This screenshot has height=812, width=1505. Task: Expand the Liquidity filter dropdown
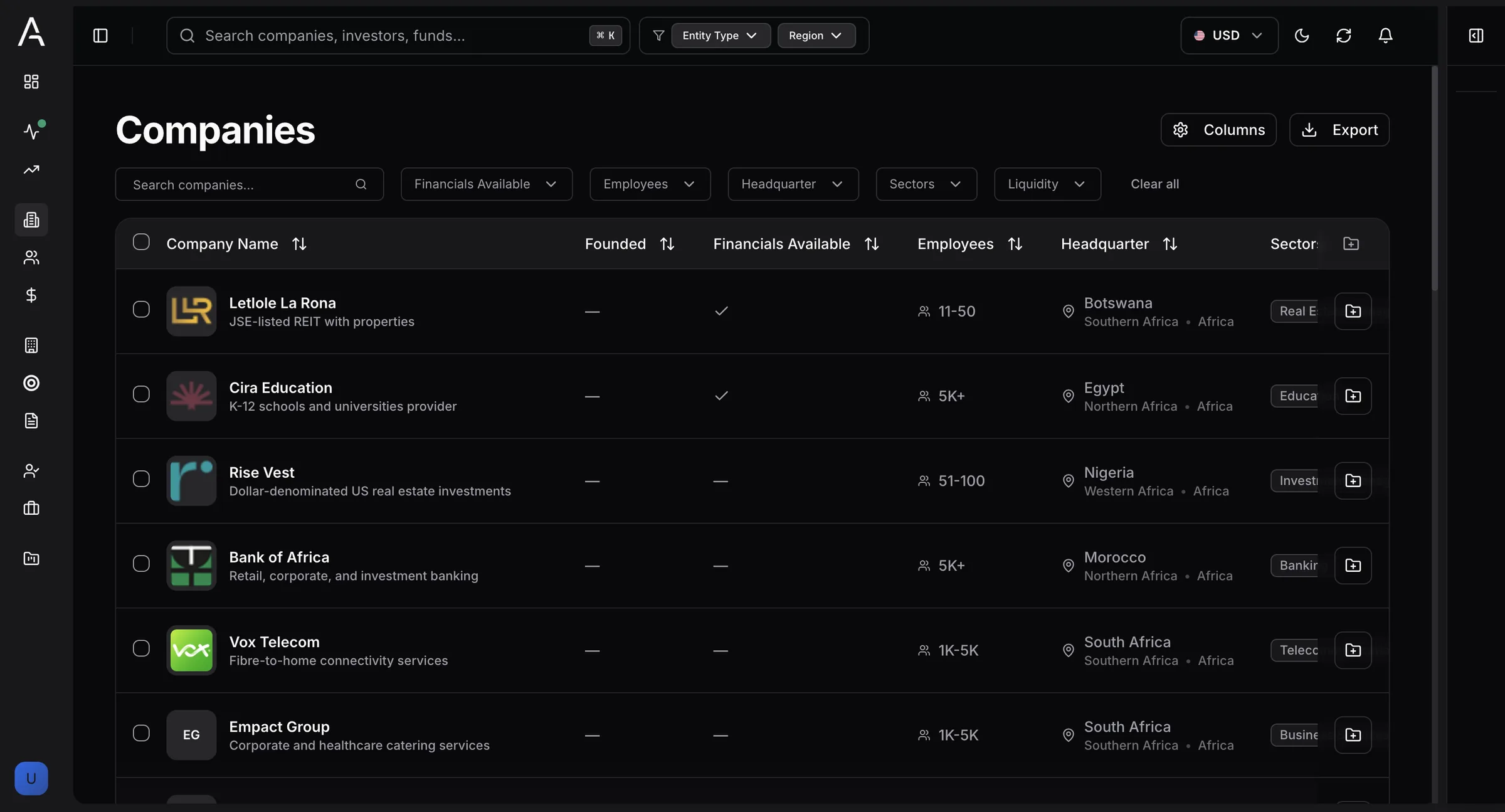click(1047, 184)
